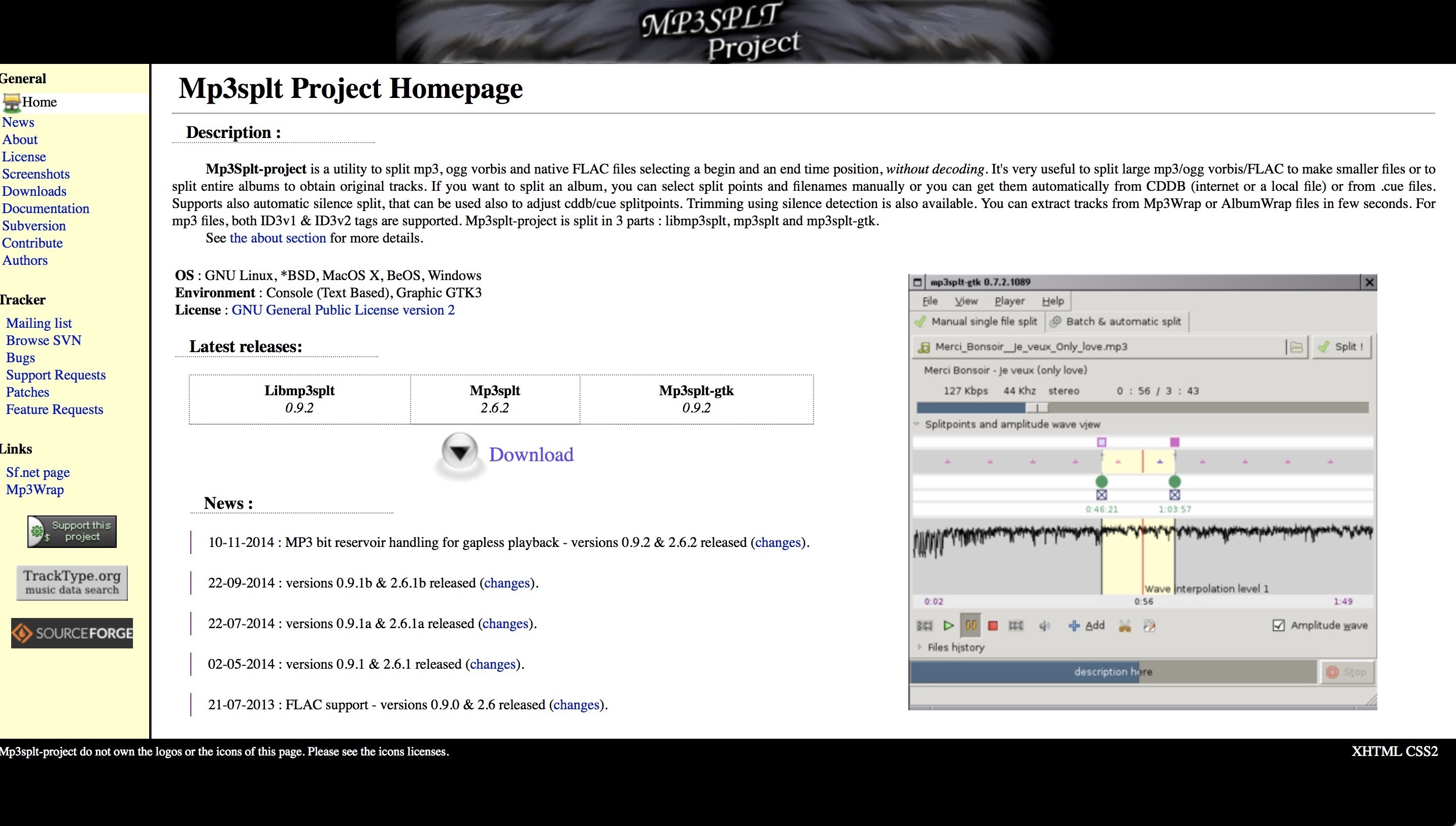Open the Subversion link
Image resolution: width=1456 pixels, height=826 pixels.
coord(34,226)
